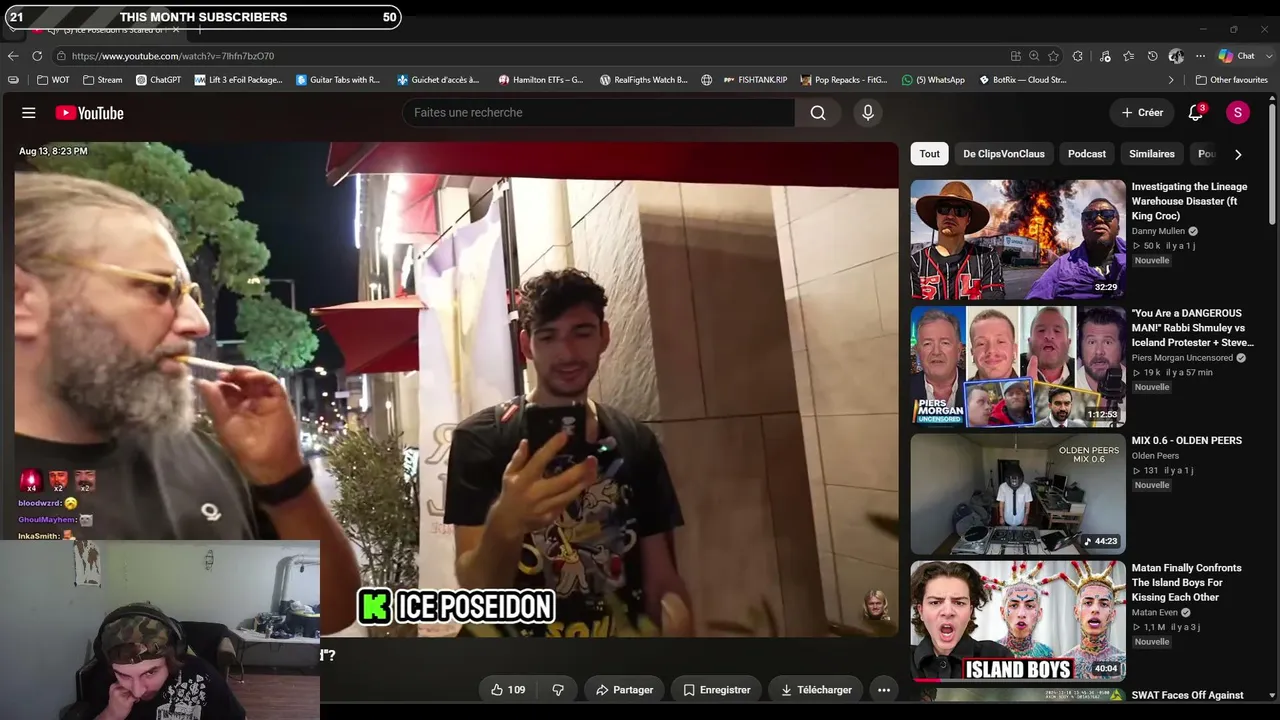The width and height of the screenshot is (1280, 720).
Task: Click the Créer button
Action: pos(1142,113)
